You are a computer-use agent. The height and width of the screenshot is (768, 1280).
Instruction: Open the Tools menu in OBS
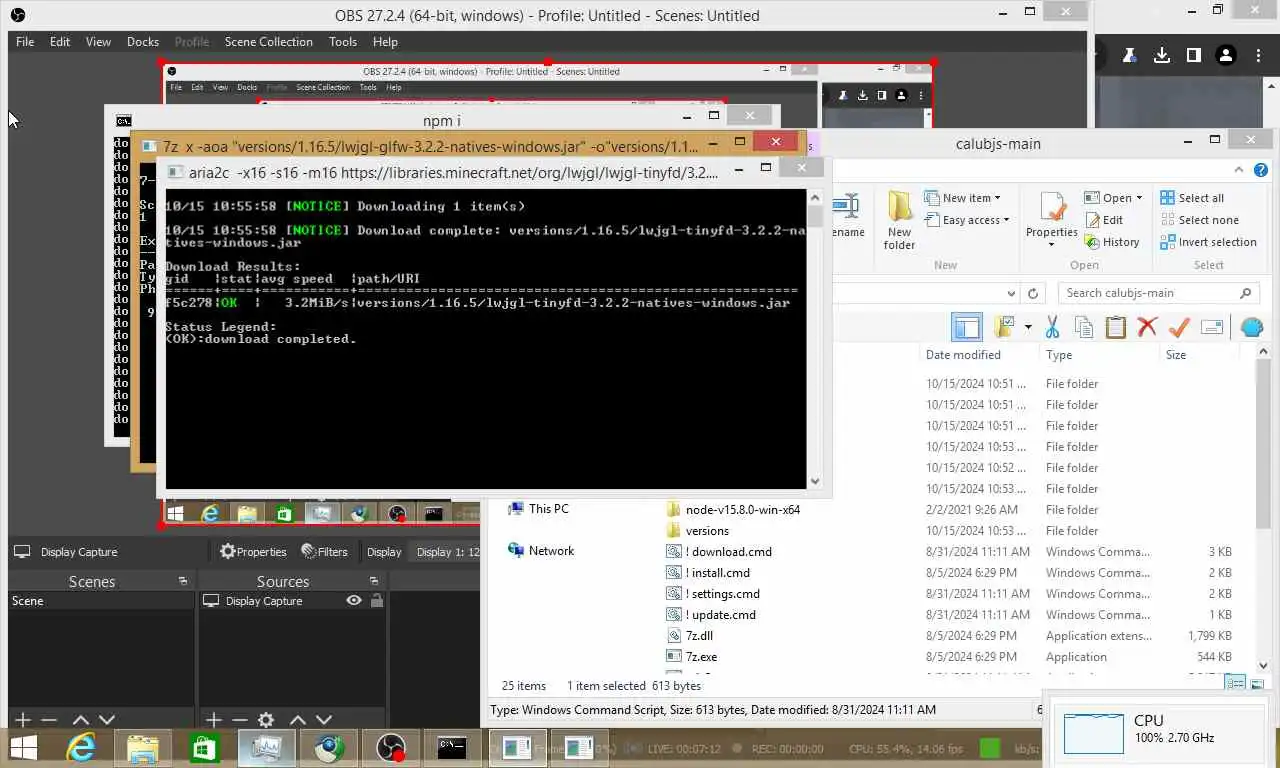[343, 42]
